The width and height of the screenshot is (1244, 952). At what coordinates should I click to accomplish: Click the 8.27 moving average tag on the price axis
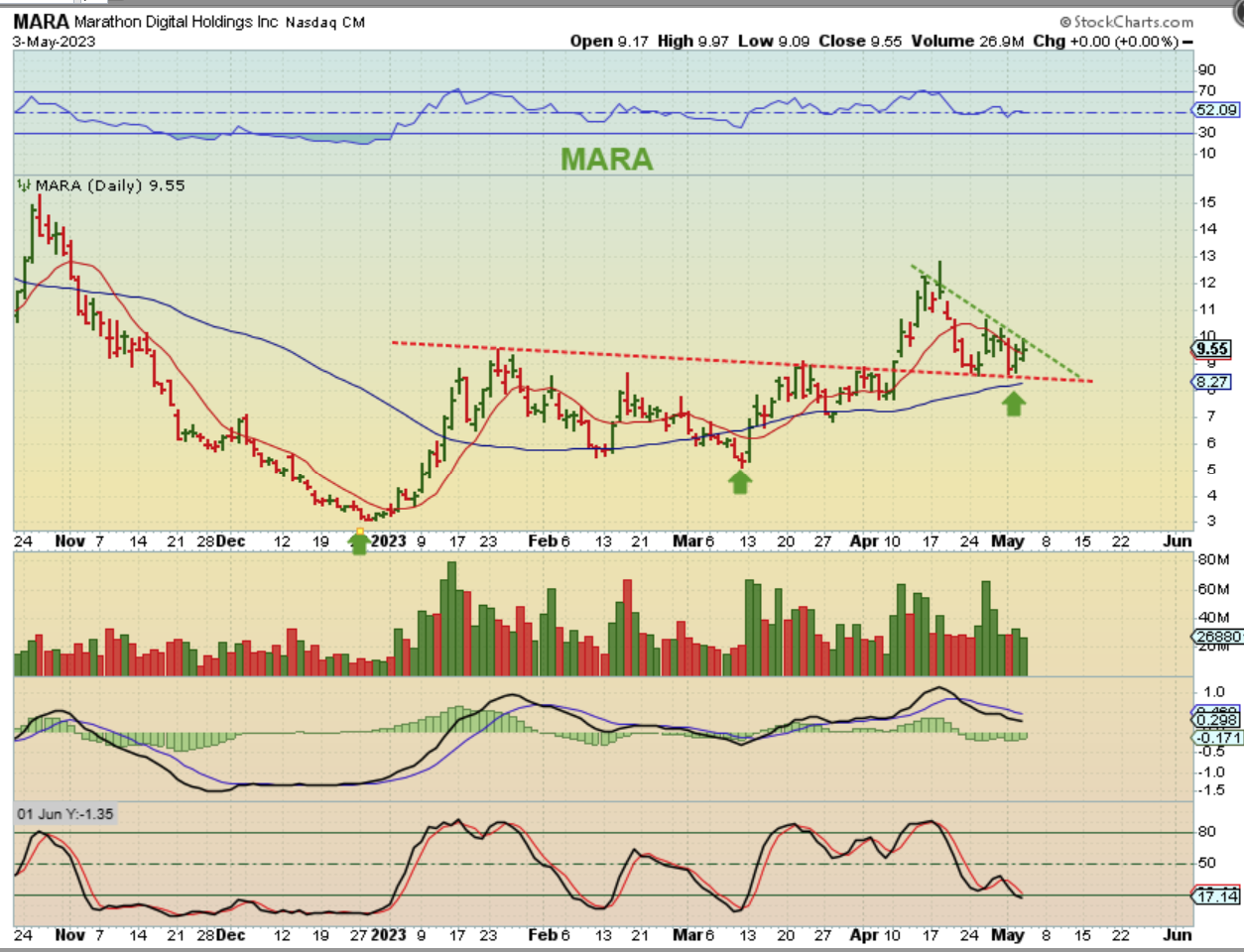pyautogui.click(x=1212, y=382)
